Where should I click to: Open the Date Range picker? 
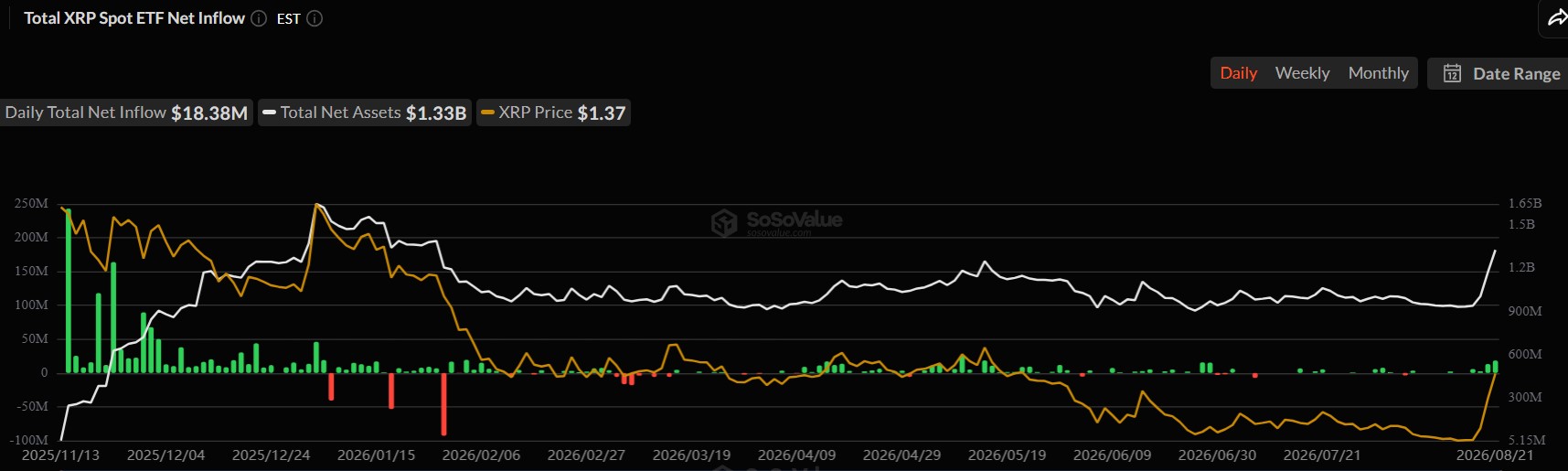[x=1498, y=73]
